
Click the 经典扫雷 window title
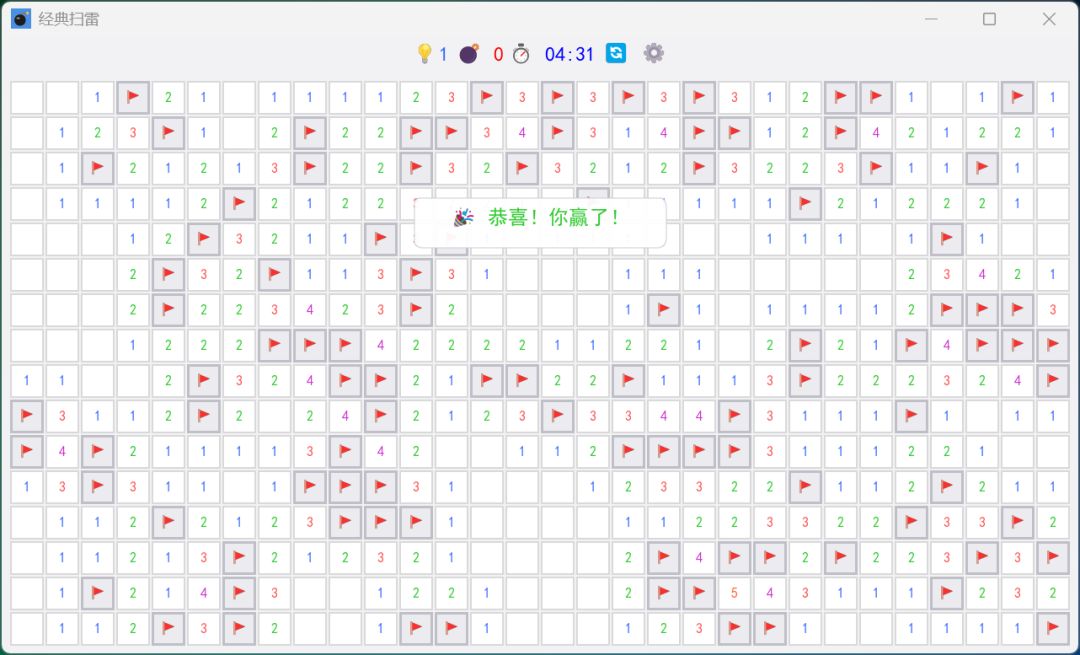pos(69,19)
